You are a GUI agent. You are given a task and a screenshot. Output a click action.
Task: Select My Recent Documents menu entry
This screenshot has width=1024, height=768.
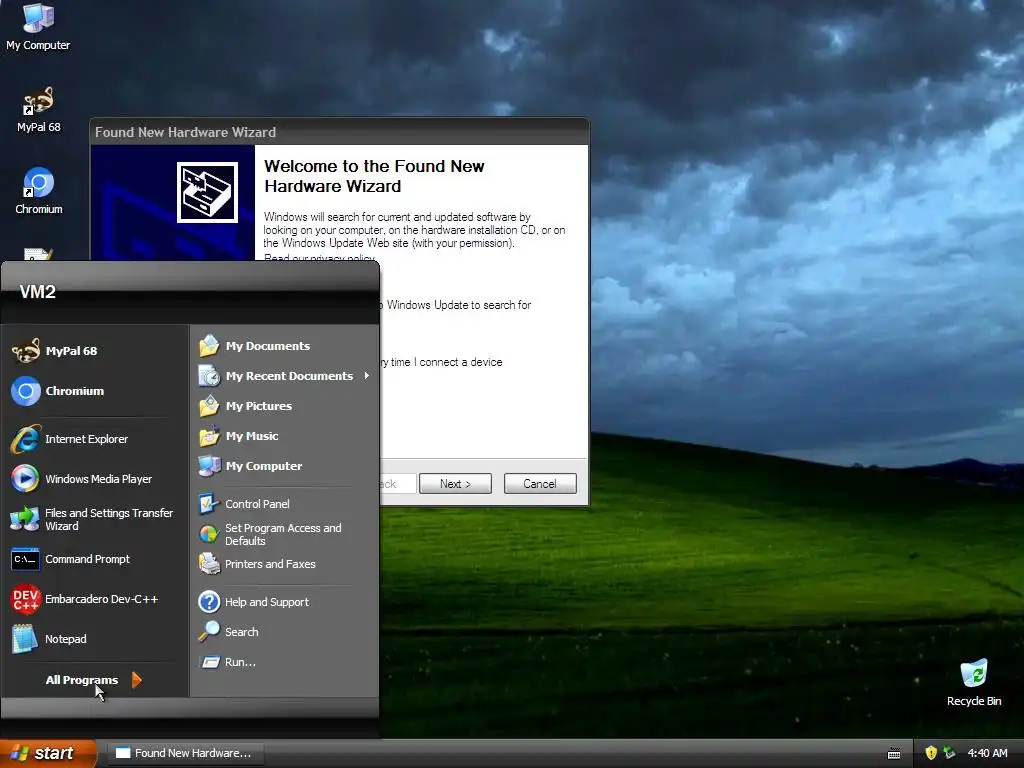click(x=285, y=376)
